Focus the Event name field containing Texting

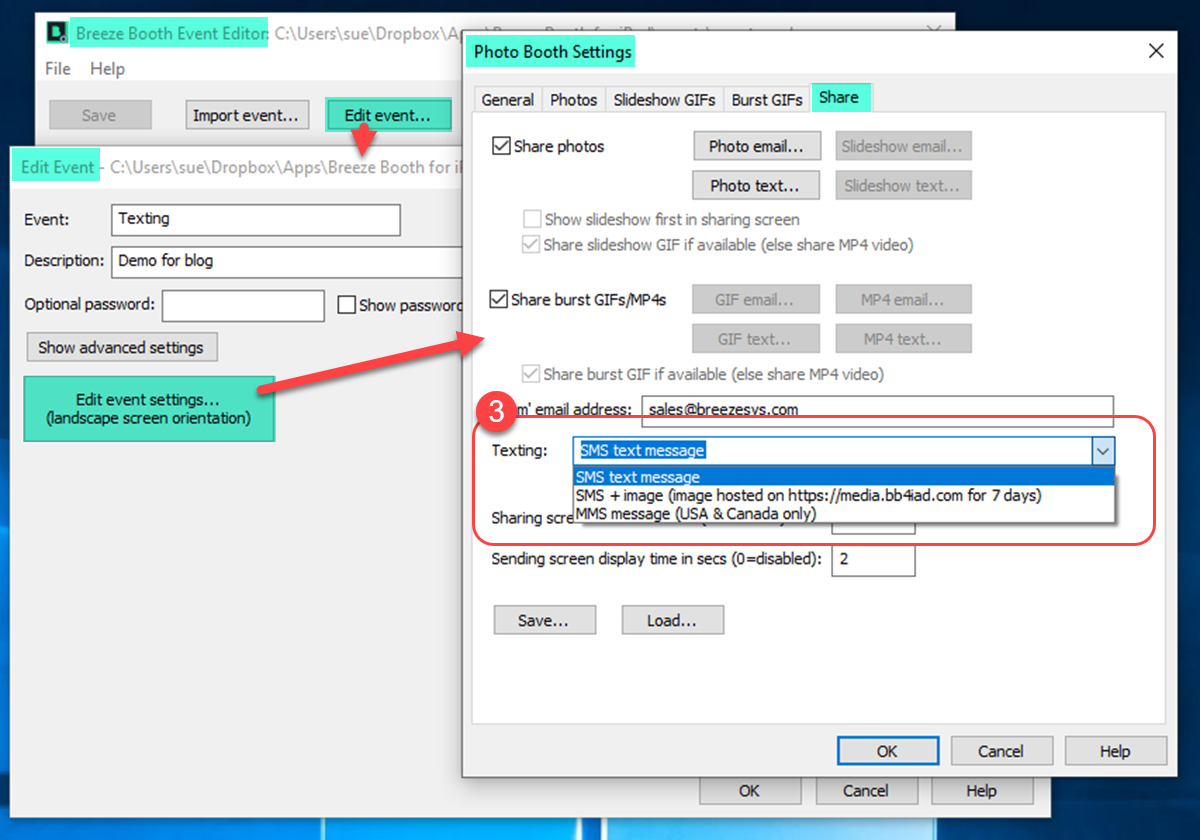pyautogui.click(x=256, y=219)
